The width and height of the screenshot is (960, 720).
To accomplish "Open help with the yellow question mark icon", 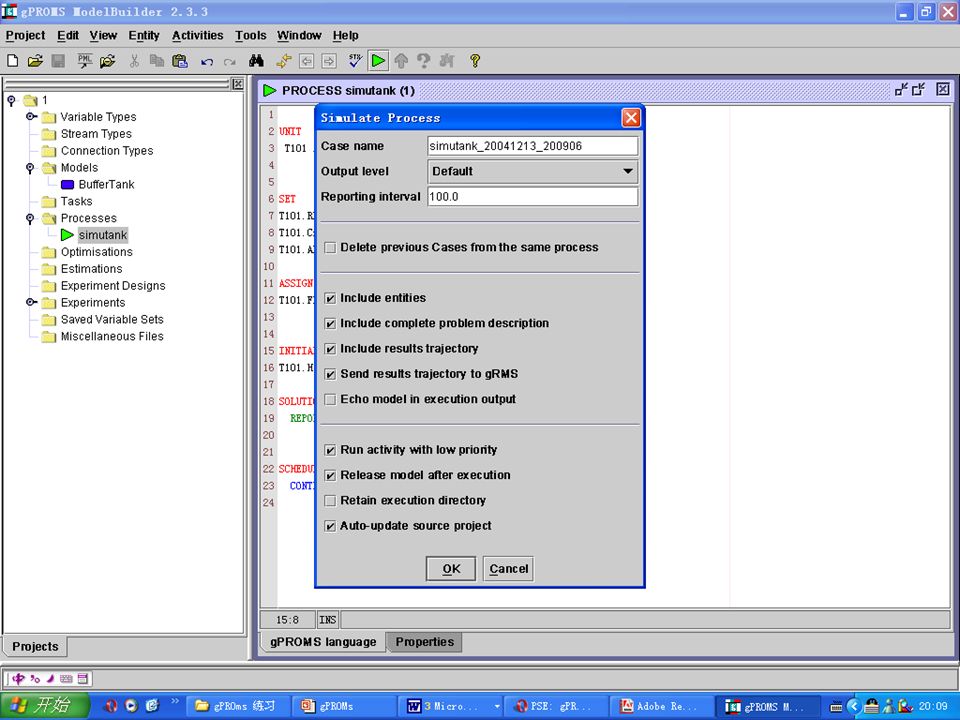I will tap(474, 61).
